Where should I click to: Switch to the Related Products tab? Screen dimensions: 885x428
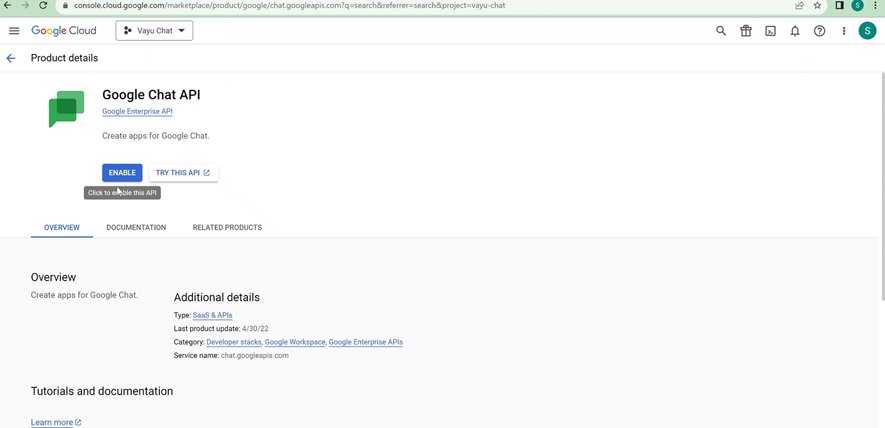click(x=227, y=228)
